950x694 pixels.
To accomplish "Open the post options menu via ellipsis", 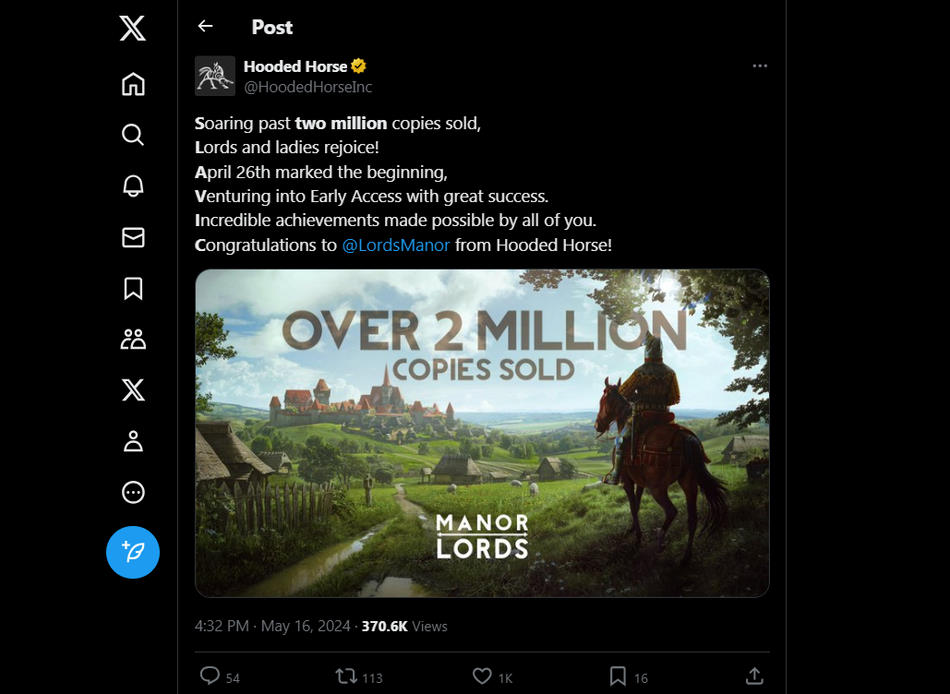I will pos(760,65).
